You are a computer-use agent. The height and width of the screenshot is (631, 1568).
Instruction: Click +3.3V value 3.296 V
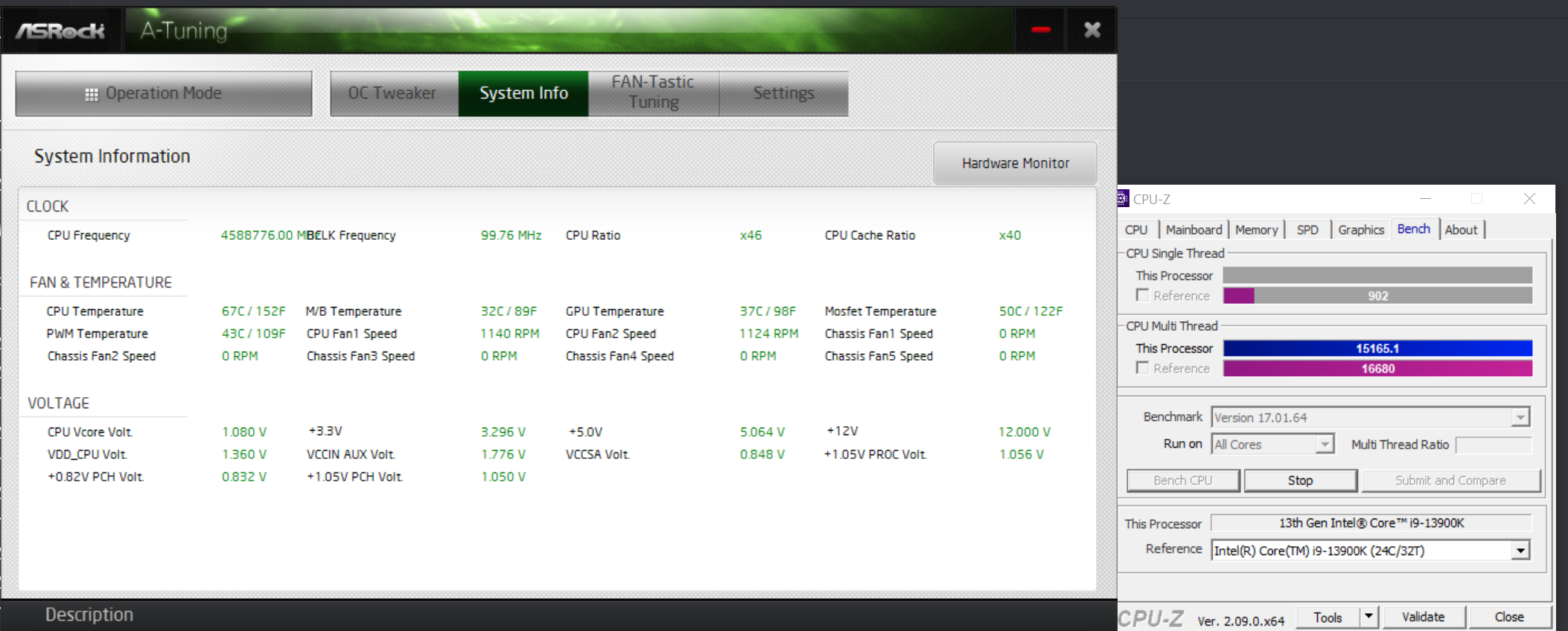(x=503, y=432)
